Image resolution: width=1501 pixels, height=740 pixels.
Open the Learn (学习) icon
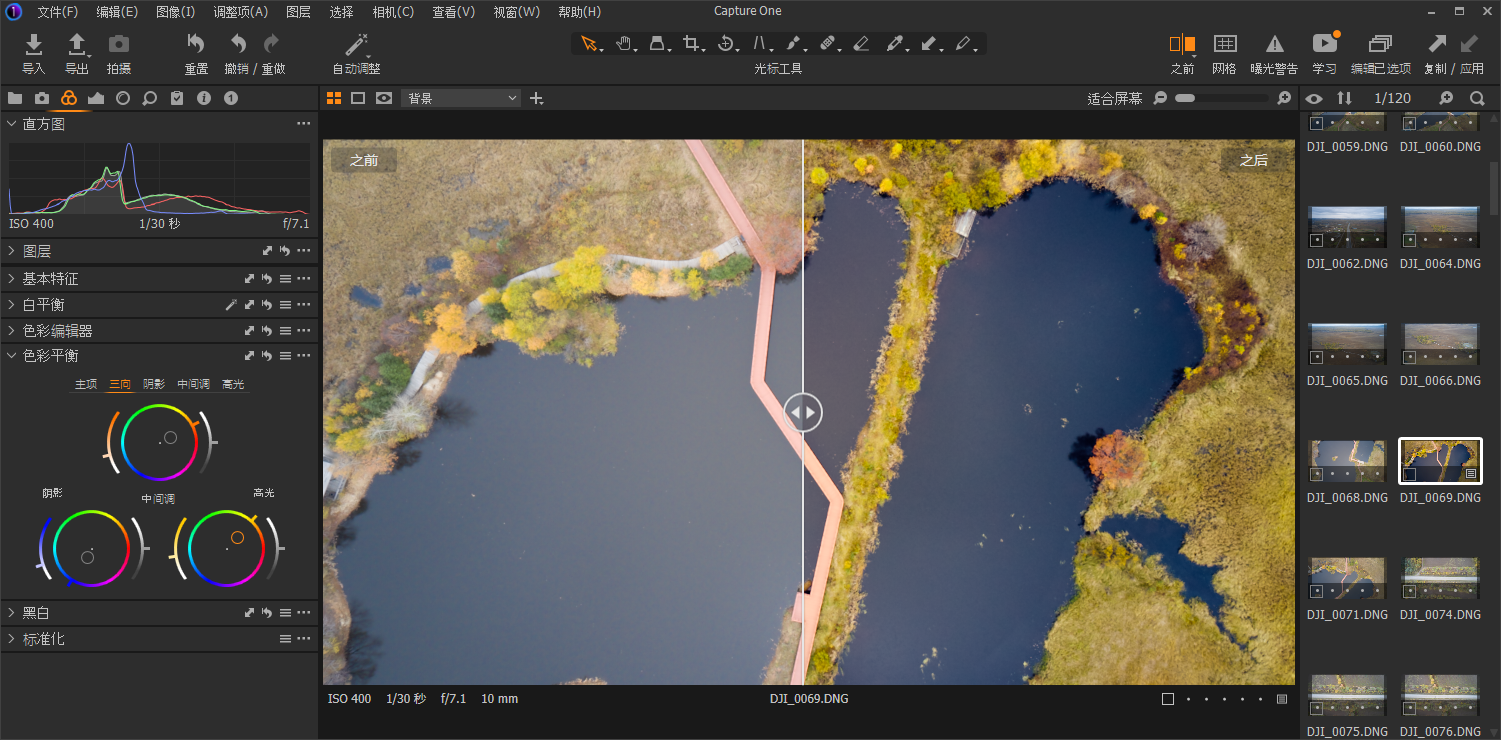[1324, 44]
